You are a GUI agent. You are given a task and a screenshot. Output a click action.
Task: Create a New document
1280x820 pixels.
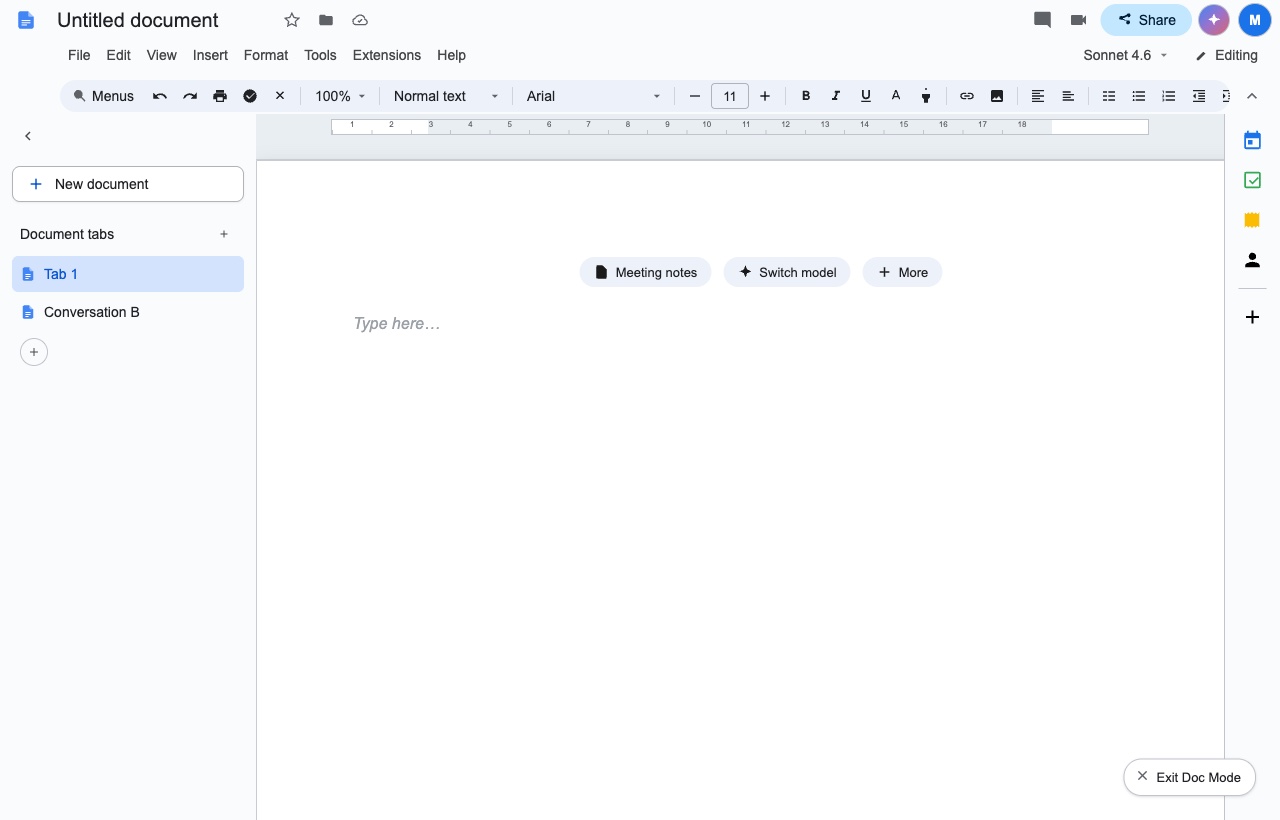(128, 184)
